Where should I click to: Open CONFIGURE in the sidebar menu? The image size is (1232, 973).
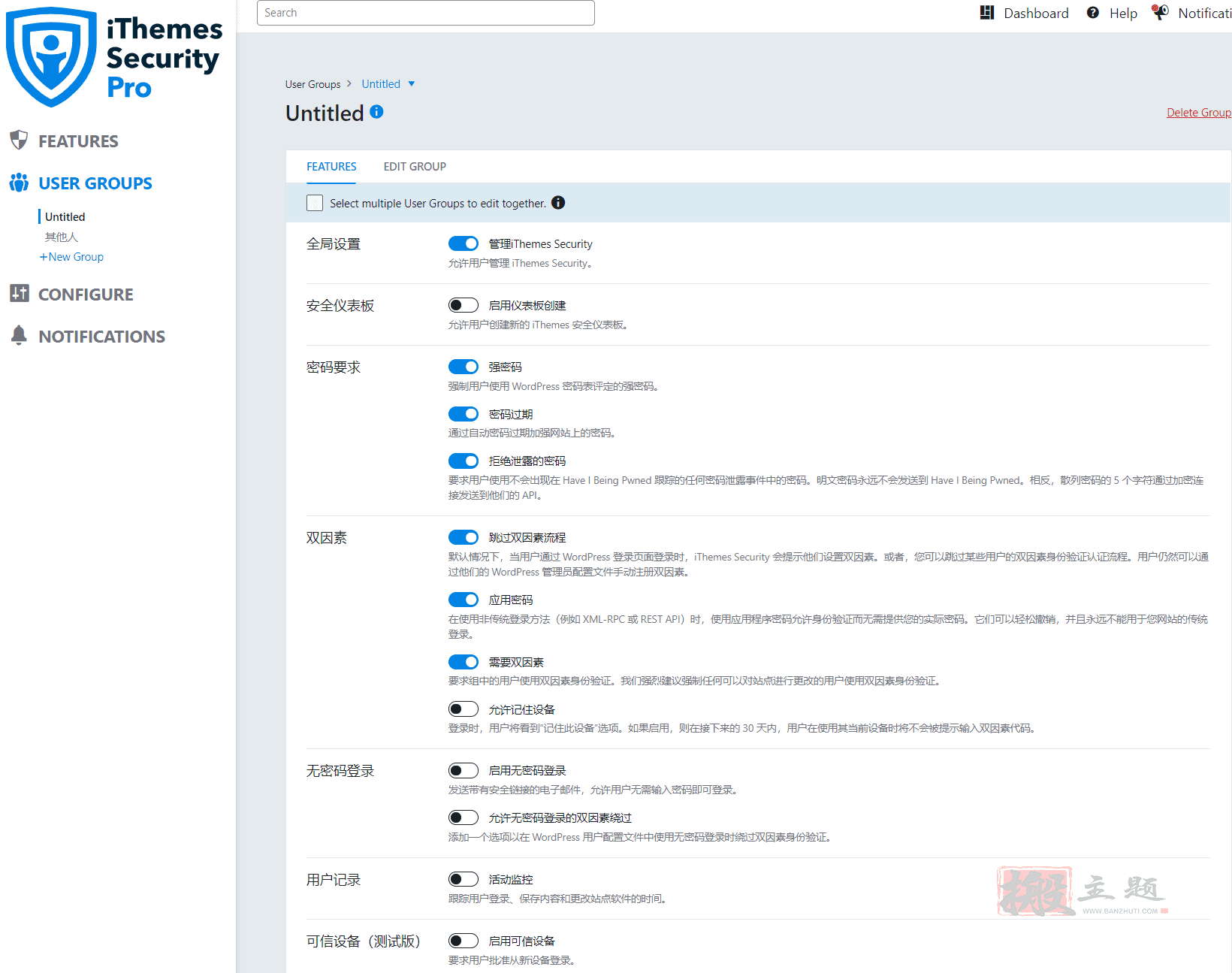click(x=86, y=295)
